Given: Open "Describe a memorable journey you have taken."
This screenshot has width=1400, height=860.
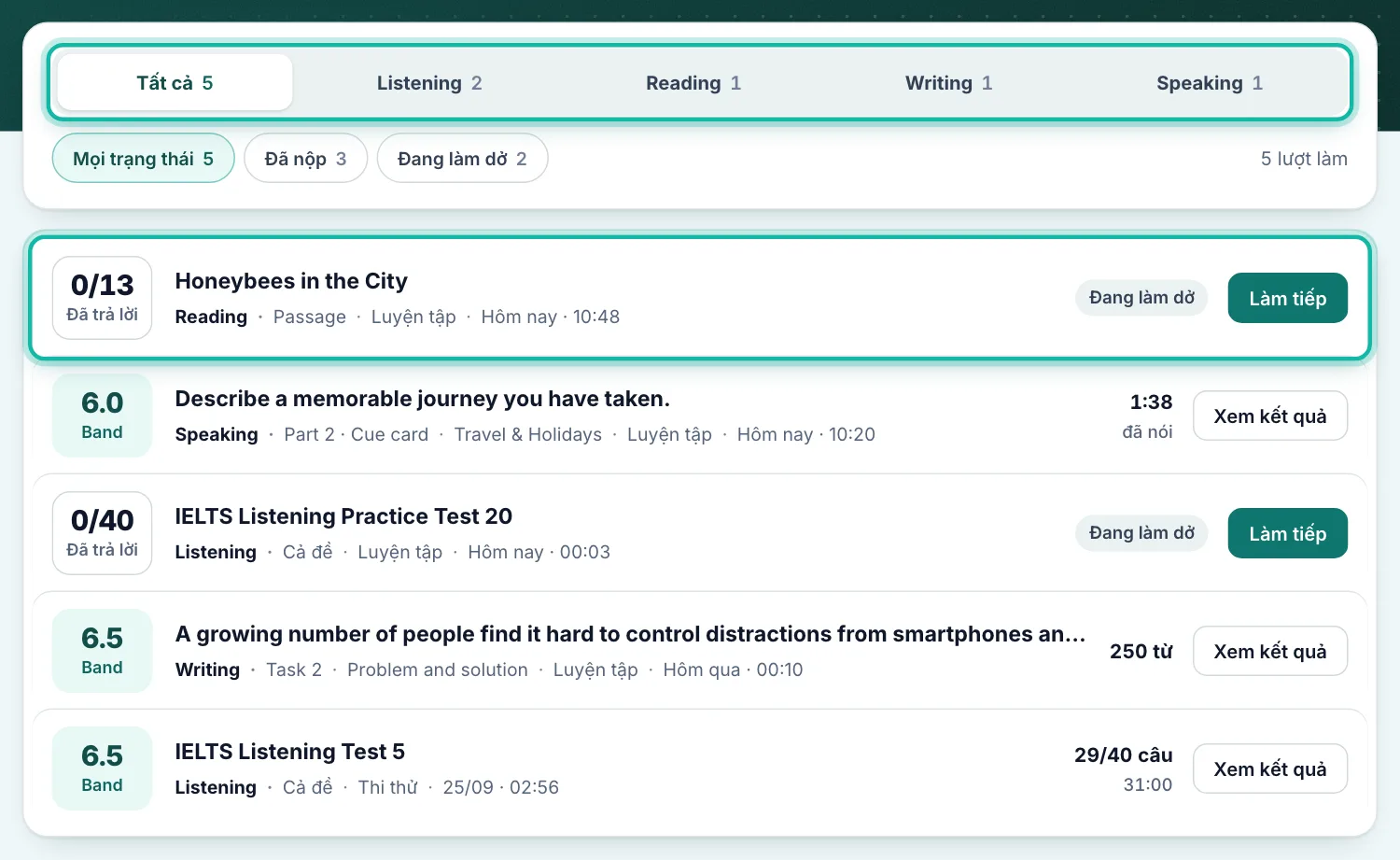Looking at the screenshot, I should 422,399.
